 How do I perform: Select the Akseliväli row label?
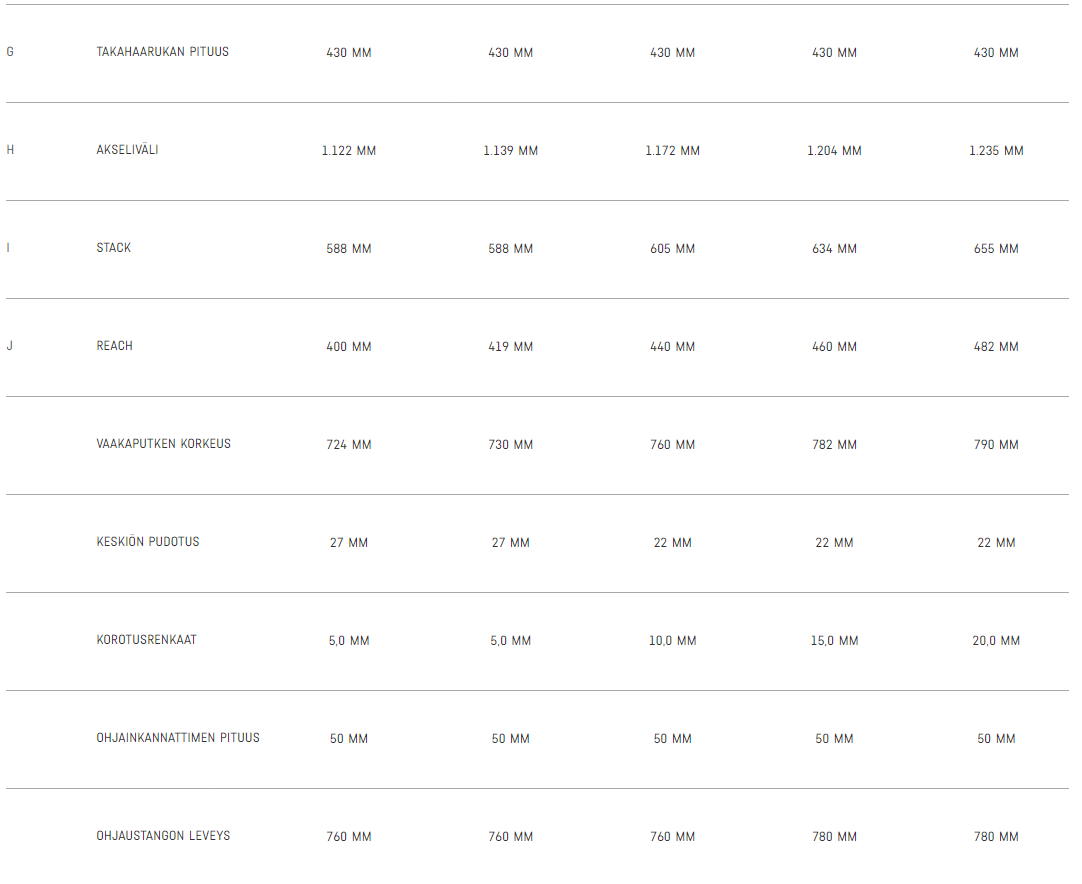[127, 150]
